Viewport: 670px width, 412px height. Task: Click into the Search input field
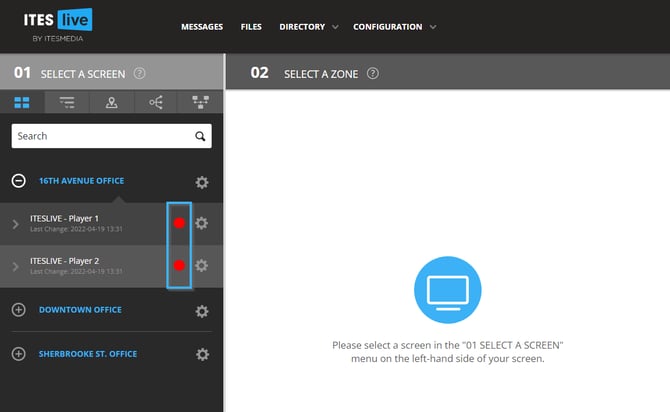100,136
